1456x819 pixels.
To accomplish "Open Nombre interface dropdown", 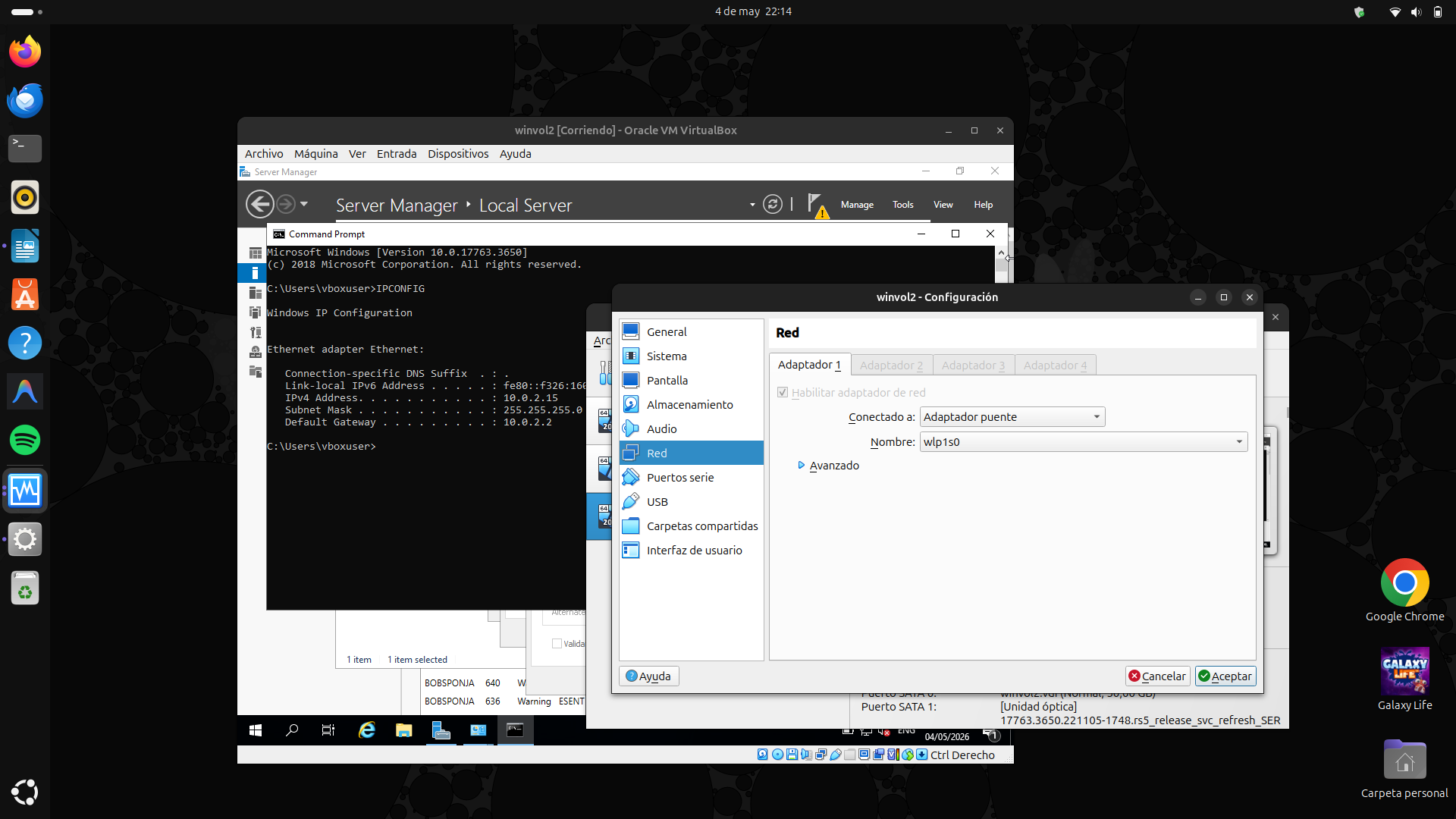I will (1084, 441).
